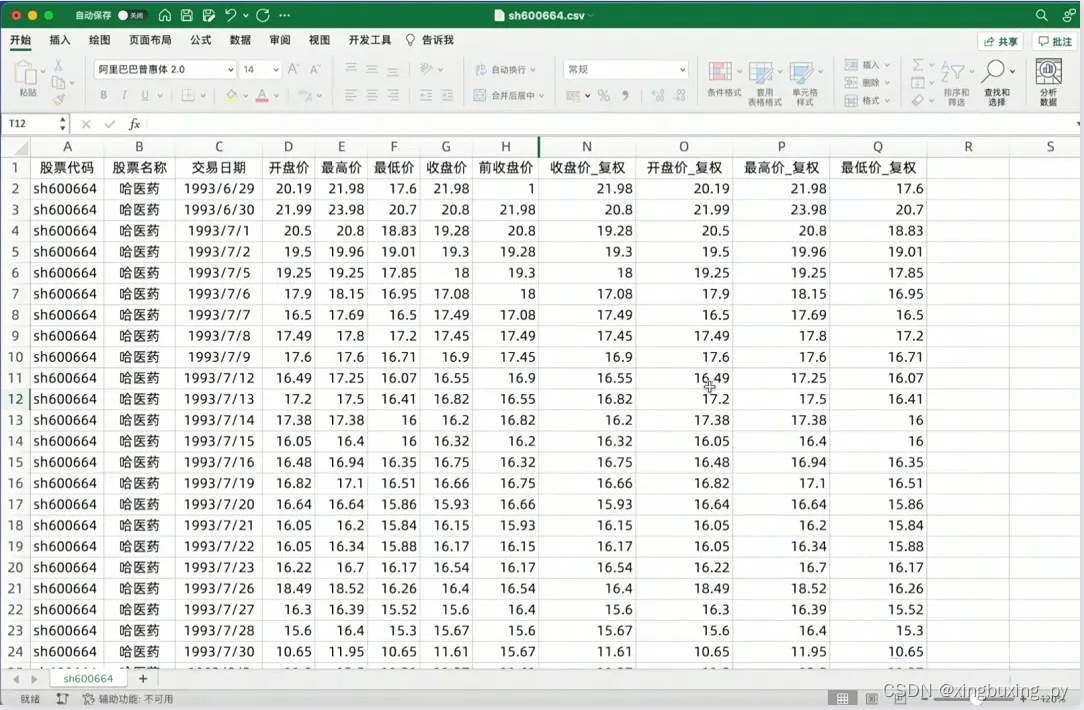Open the number format 常规 dropdown

click(x=682, y=70)
